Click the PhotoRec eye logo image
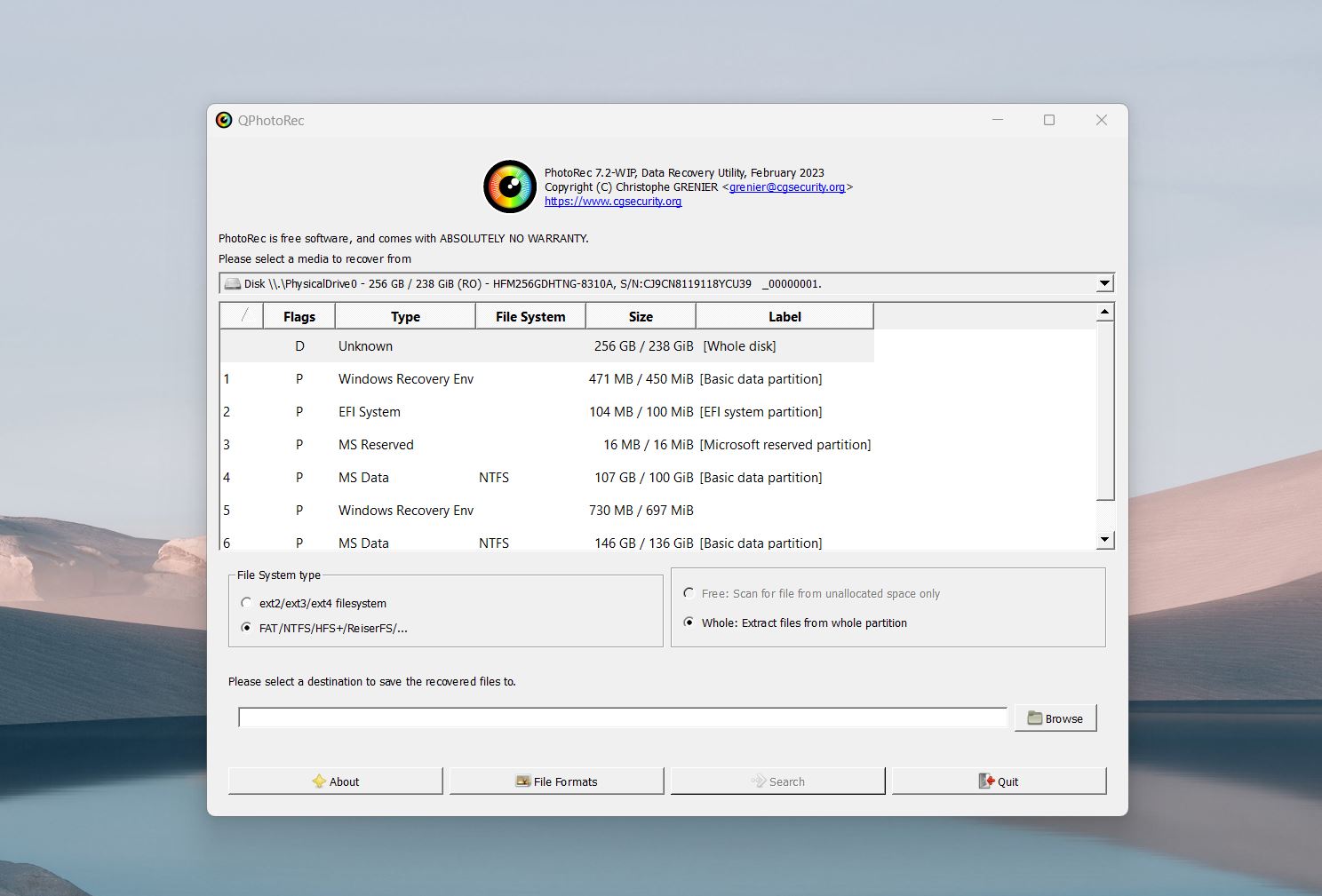The width and height of the screenshot is (1322, 896). pyautogui.click(x=510, y=186)
